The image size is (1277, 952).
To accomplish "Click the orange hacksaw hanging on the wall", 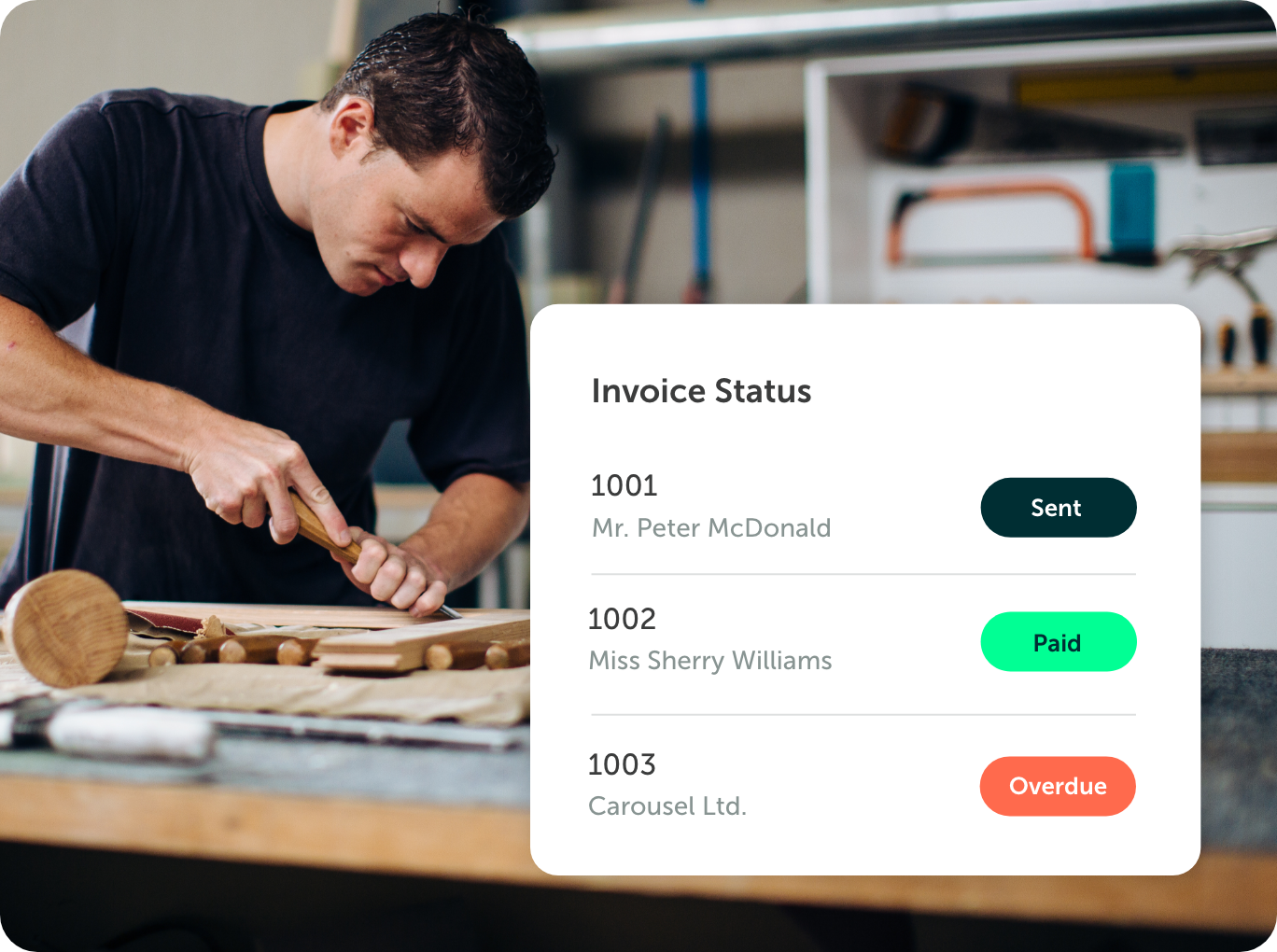I will point(989,224).
